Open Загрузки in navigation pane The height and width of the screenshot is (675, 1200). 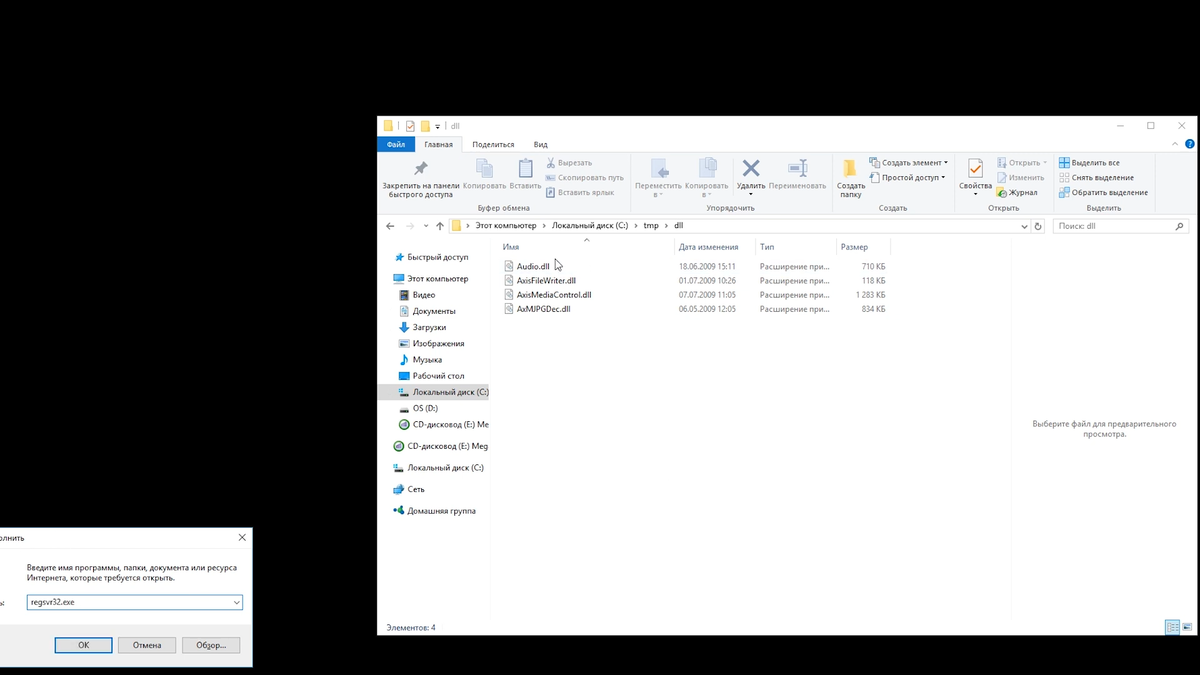click(429, 327)
